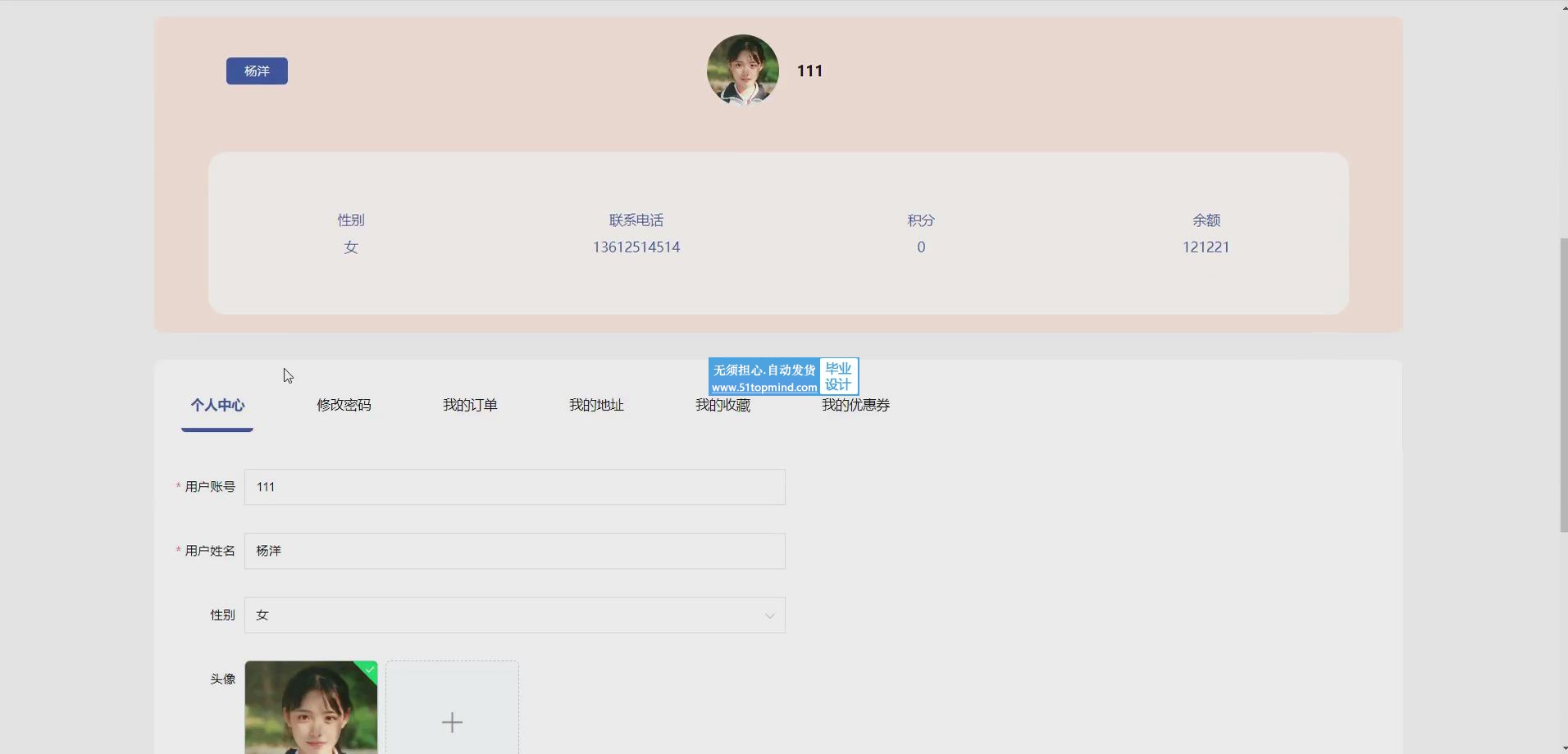Click the 积分 label
The width and height of the screenshot is (1568, 754).
921,220
